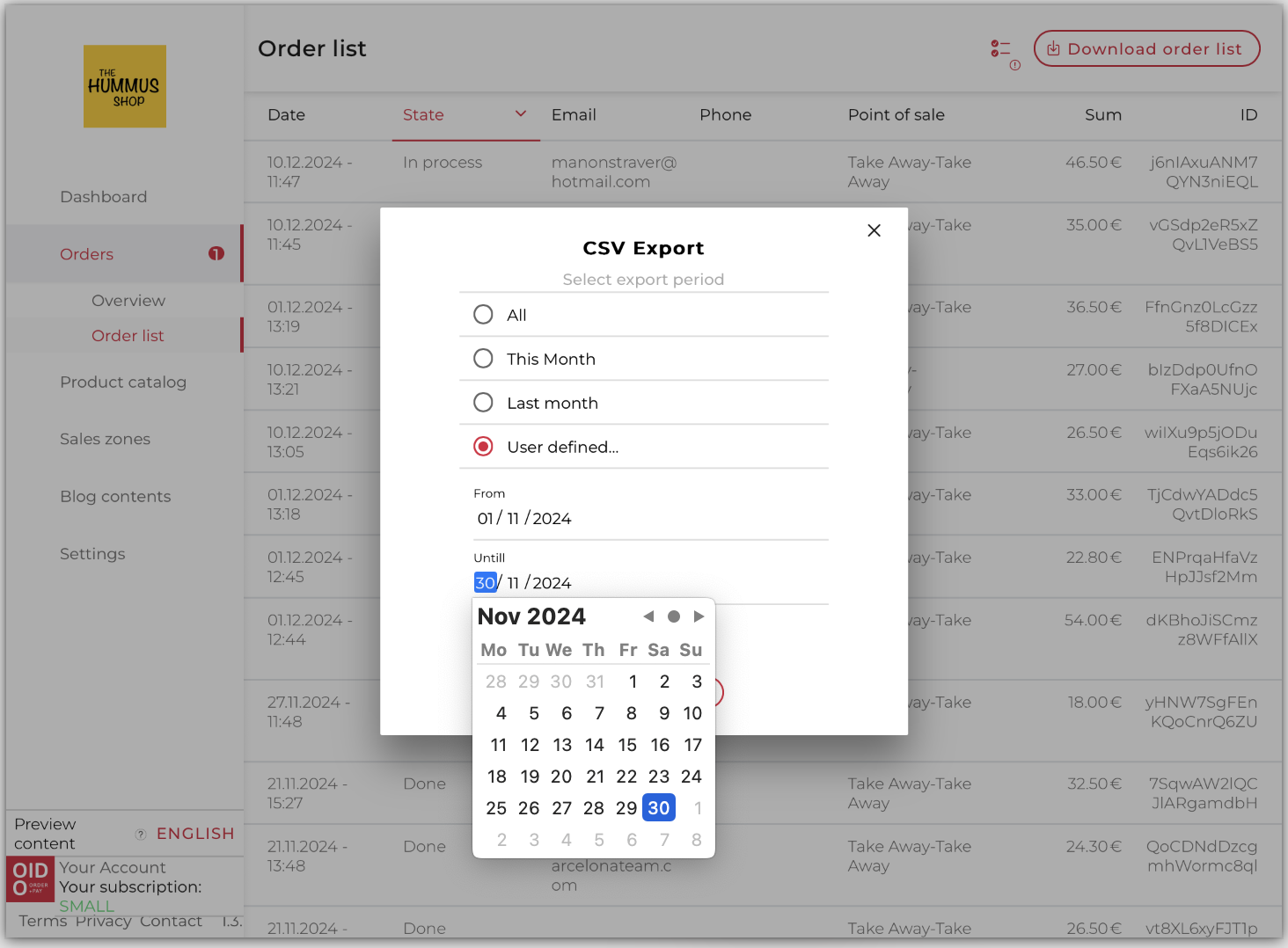The height and width of the screenshot is (948, 1288).
Task: Click The Hummus Shop logo
Action: (x=125, y=86)
